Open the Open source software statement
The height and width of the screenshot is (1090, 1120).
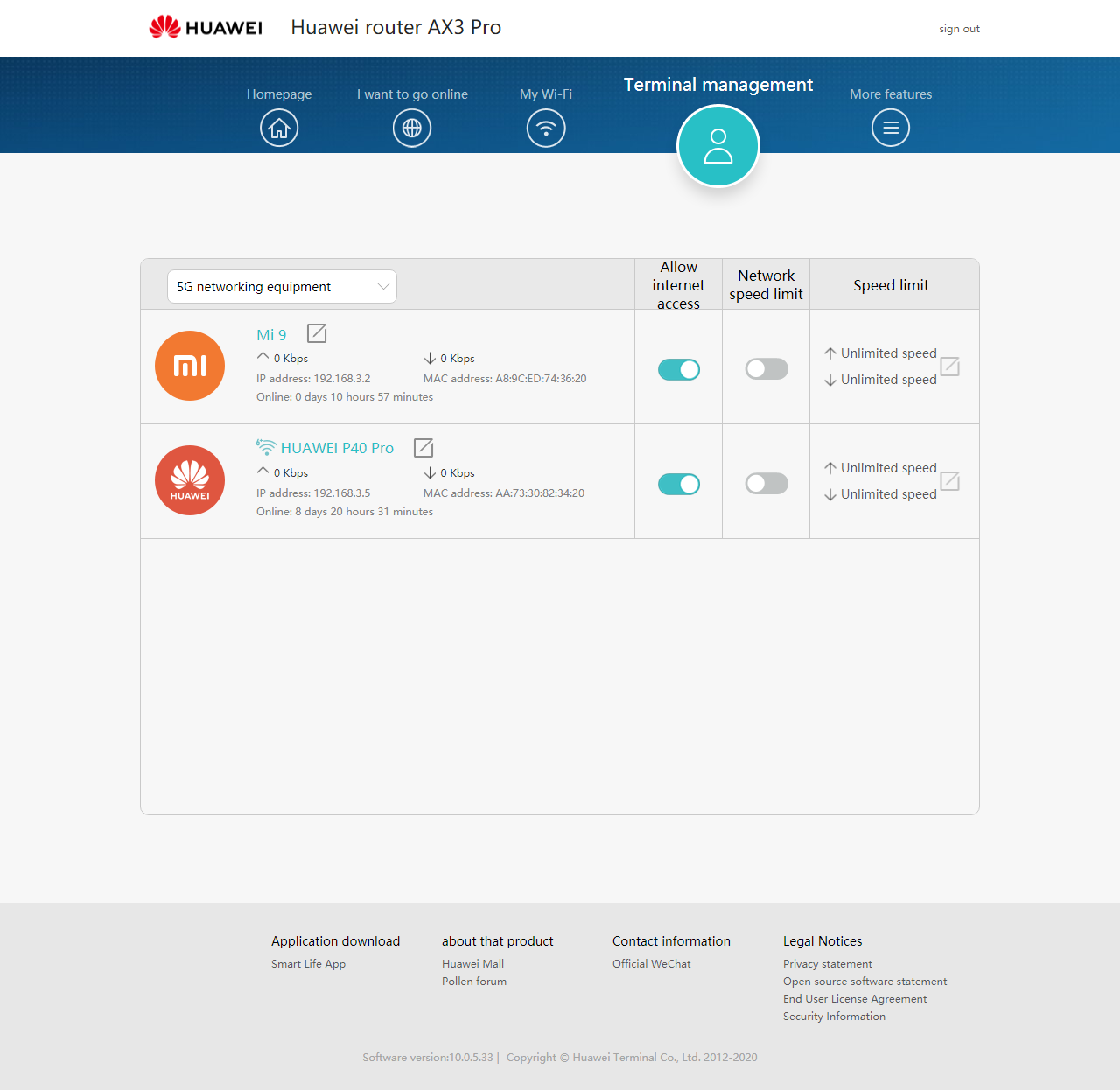[x=865, y=982]
